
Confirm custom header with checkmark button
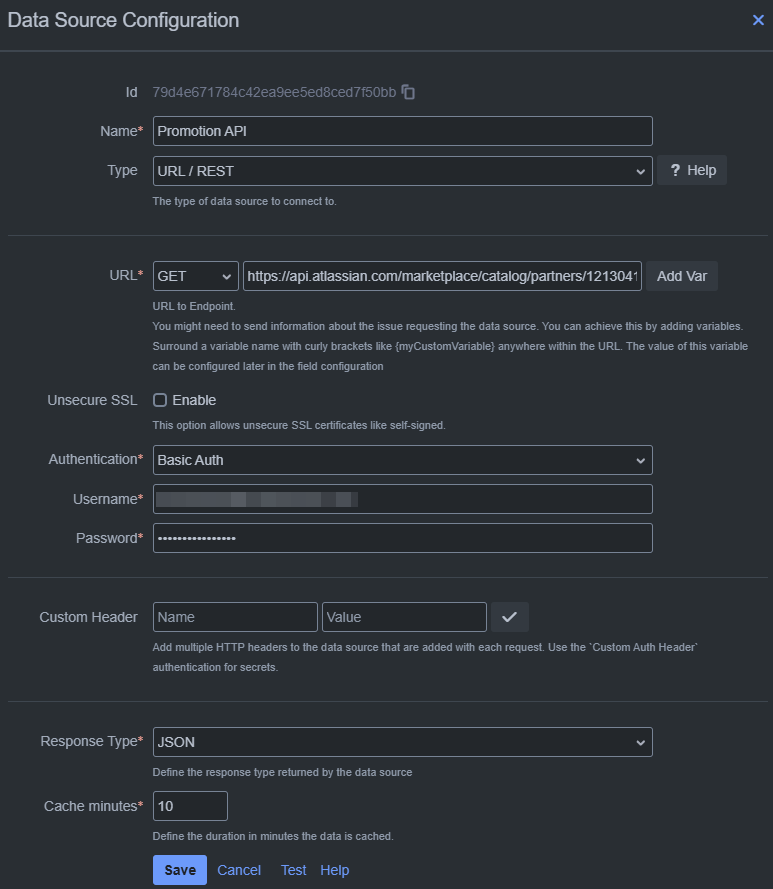(509, 617)
